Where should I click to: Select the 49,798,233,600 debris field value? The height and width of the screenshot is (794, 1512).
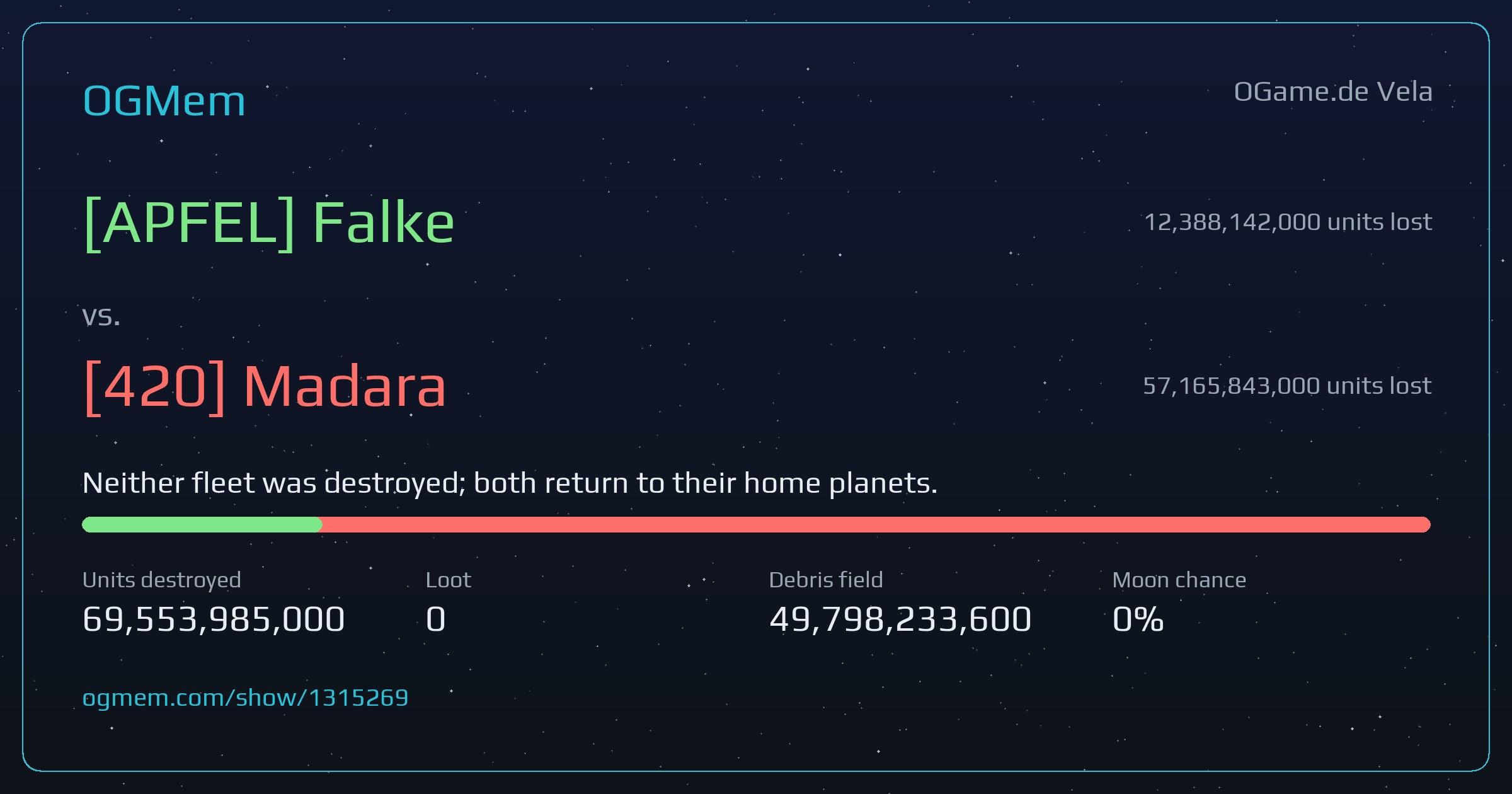[x=900, y=619]
